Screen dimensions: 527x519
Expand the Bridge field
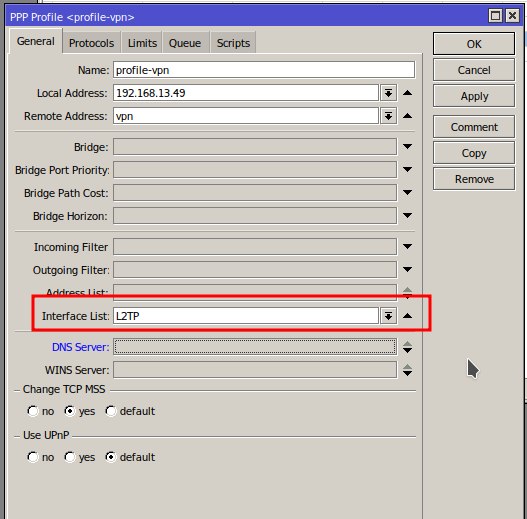point(407,147)
